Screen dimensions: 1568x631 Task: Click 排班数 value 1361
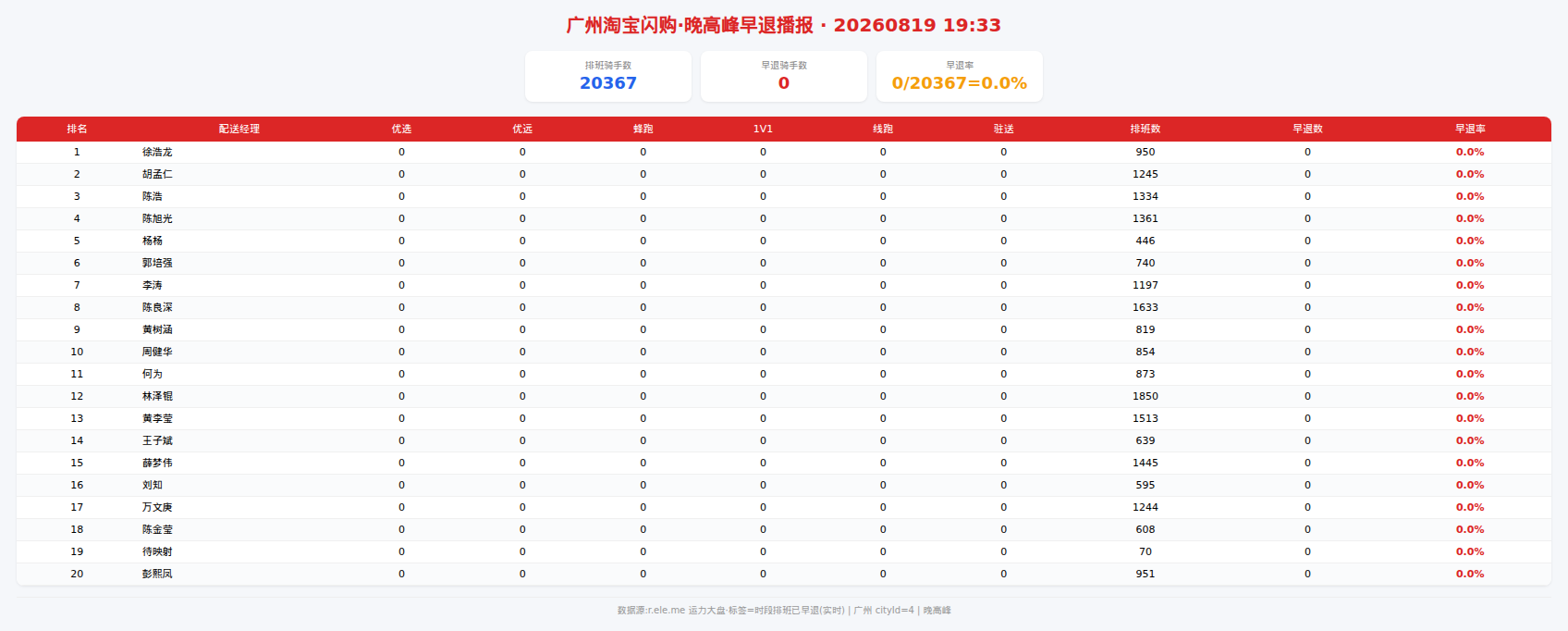(1145, 218)
